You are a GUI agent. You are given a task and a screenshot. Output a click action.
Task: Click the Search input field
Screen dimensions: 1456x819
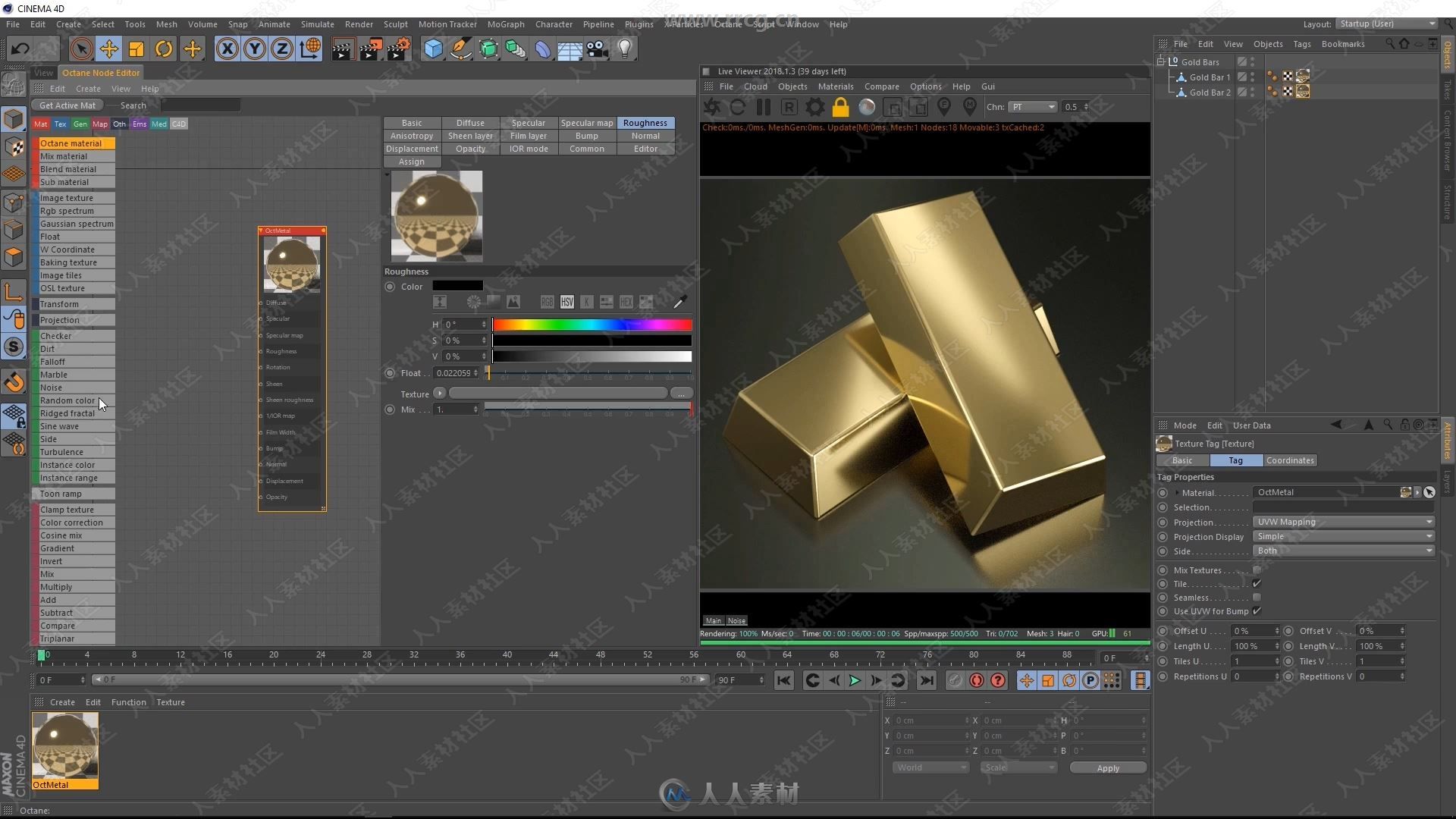[200, 105]
